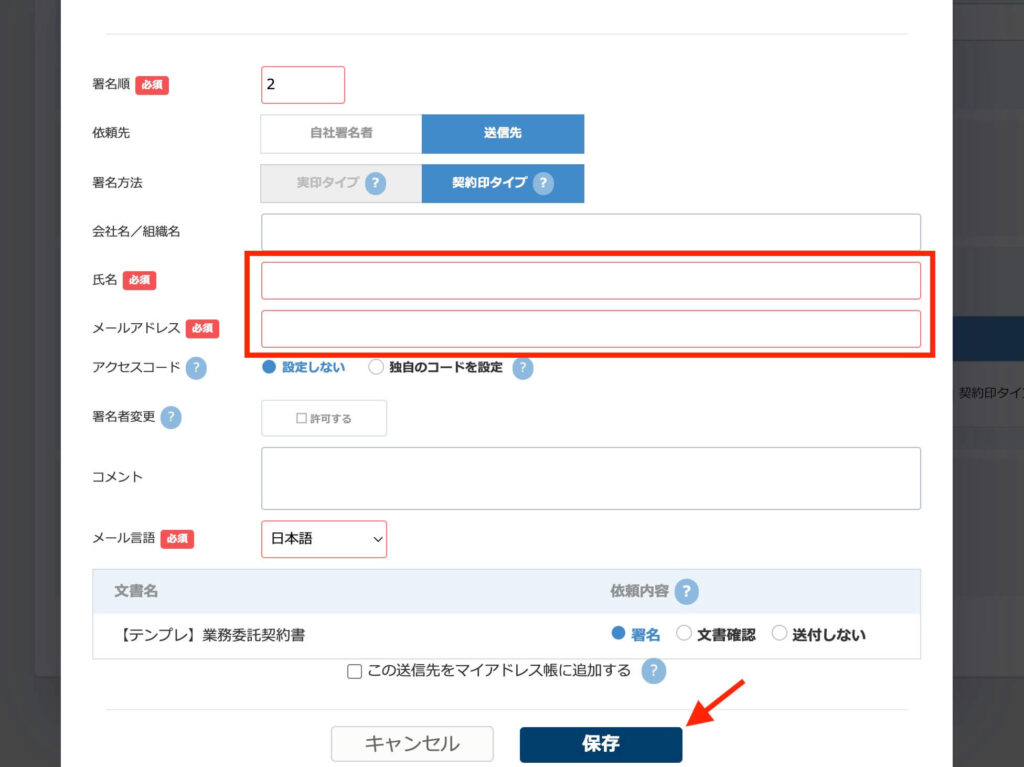The height and width of the screenshot is (767, 1024).
Task: Click help icon beside マイアドレス帳 checkbox
Action: coord(653,671)
